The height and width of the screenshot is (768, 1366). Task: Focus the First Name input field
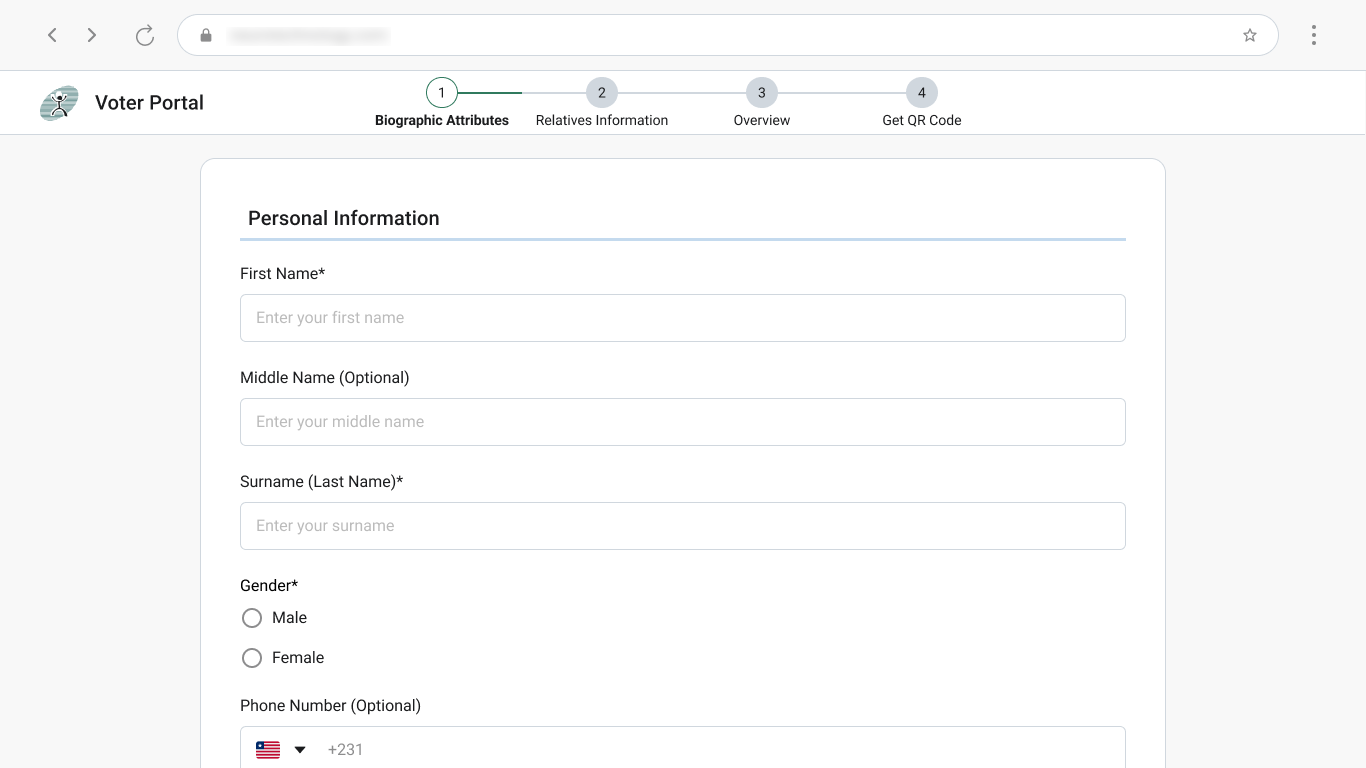(x=682, y=318)
